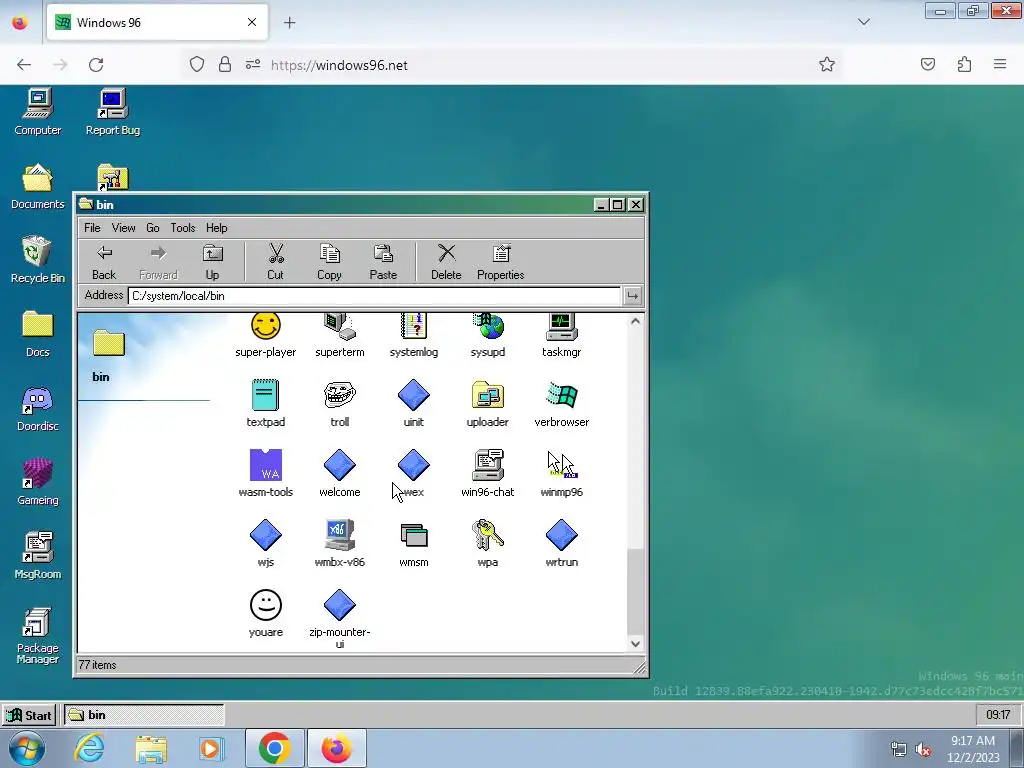Select the wjs icon

(x=266, y=535)
